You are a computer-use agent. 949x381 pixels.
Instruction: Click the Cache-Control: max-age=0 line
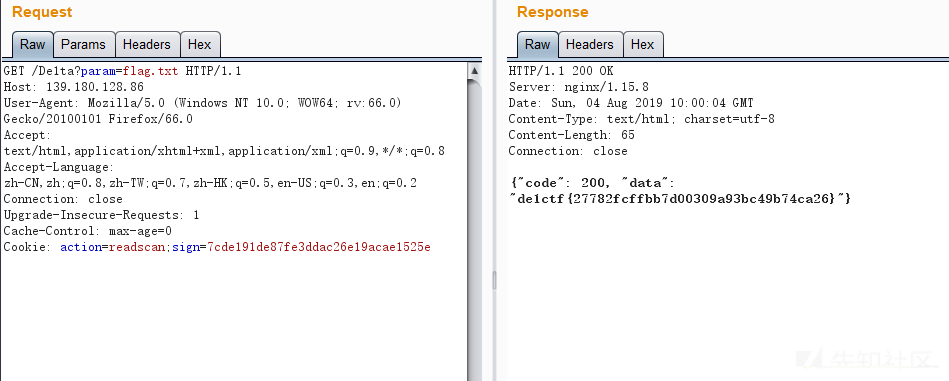88,231
